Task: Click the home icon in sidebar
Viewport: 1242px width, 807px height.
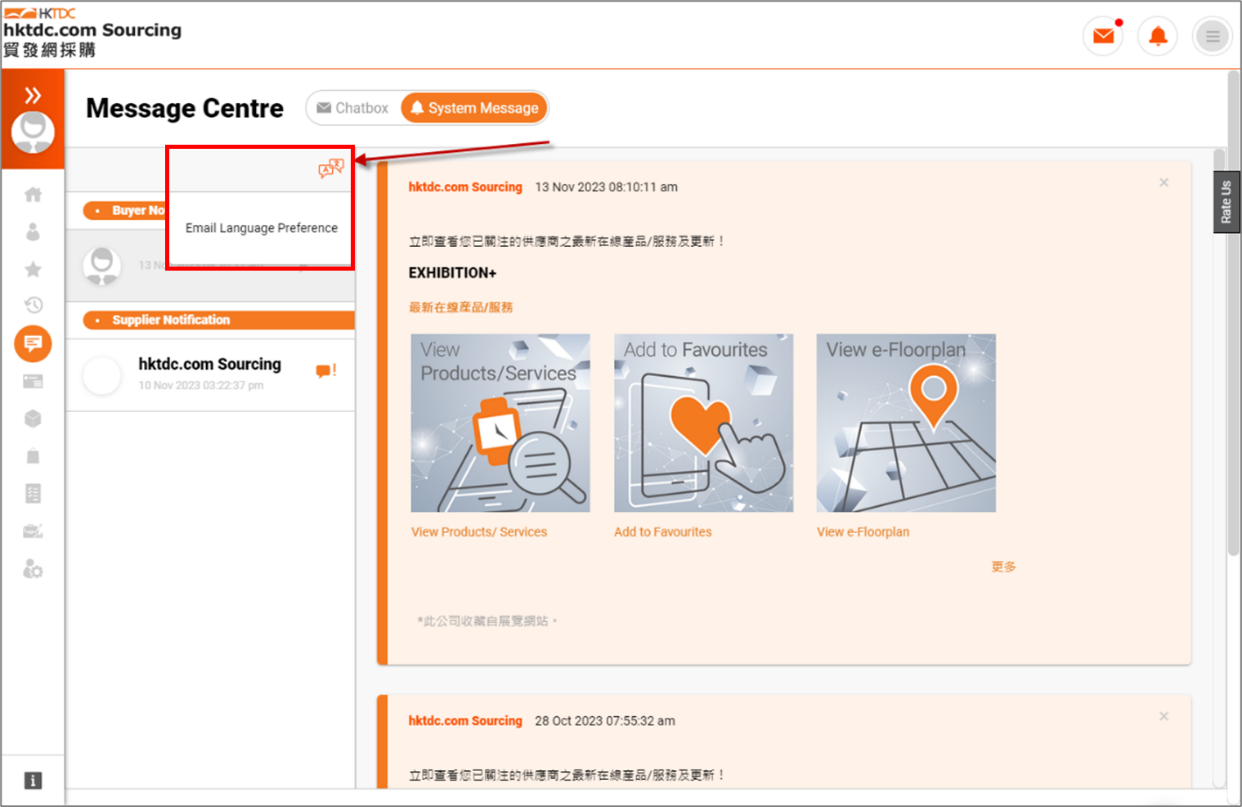Action: tap(33, 195)
